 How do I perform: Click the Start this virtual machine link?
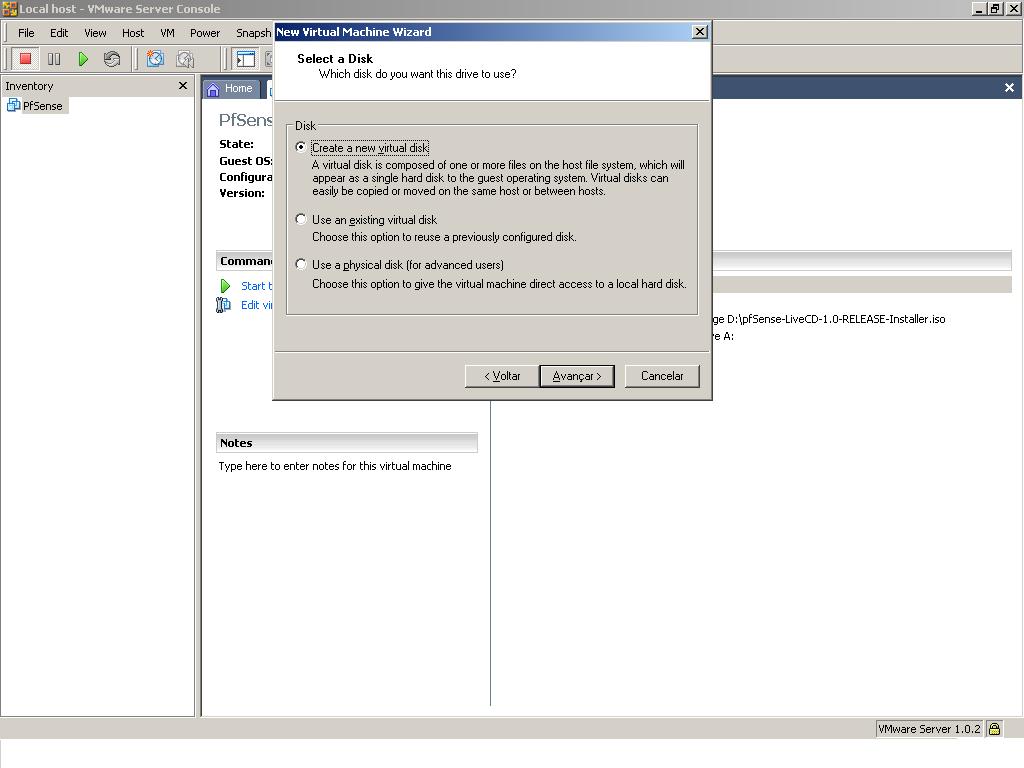[257, 286]
